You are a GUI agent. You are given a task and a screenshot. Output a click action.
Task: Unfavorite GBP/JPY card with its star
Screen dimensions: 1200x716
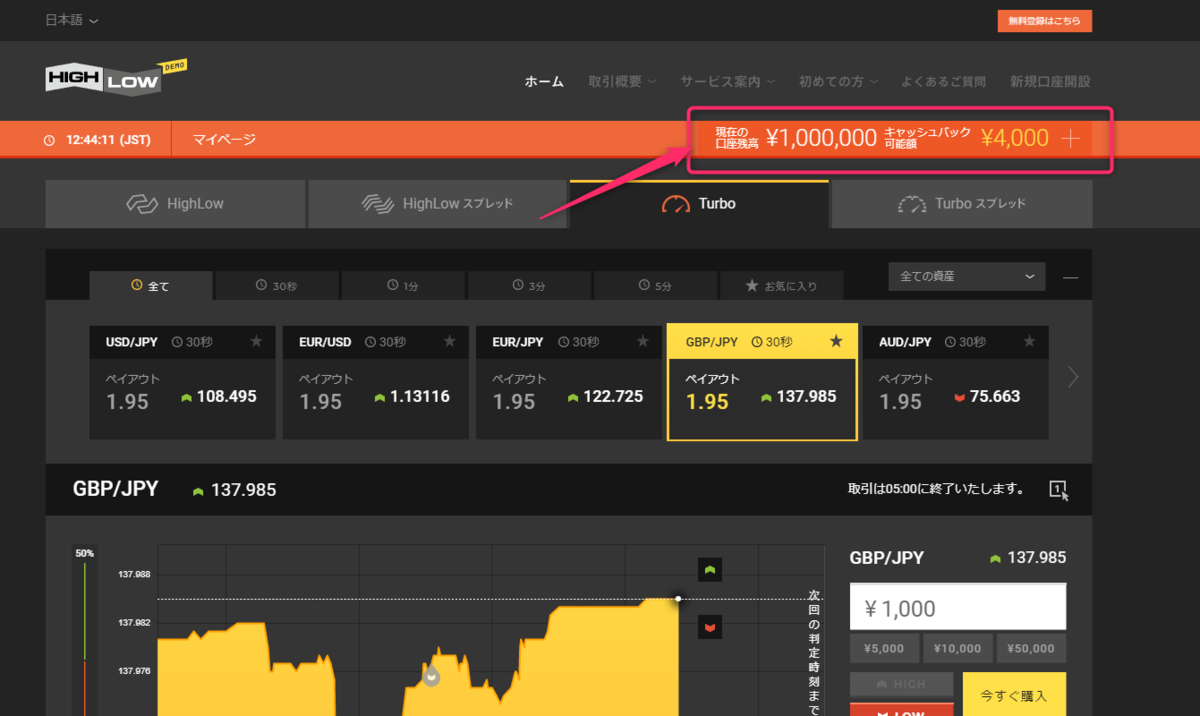click(x=837, y=342)
